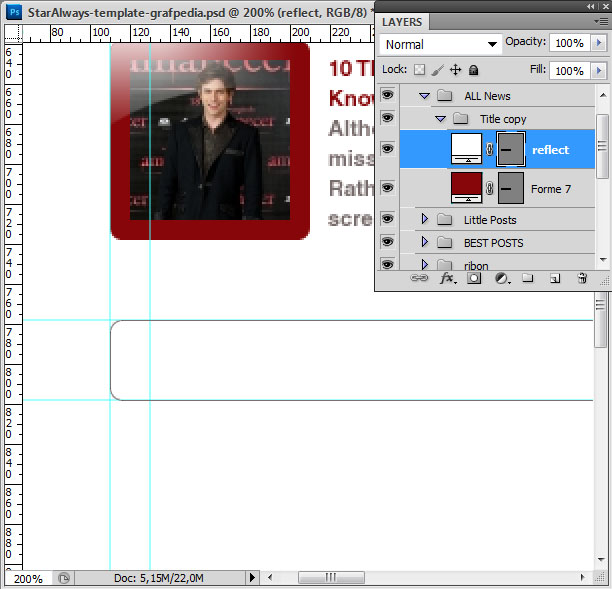
Task: Select the LAYERS panel tab
Action: (x=402, y=22)
